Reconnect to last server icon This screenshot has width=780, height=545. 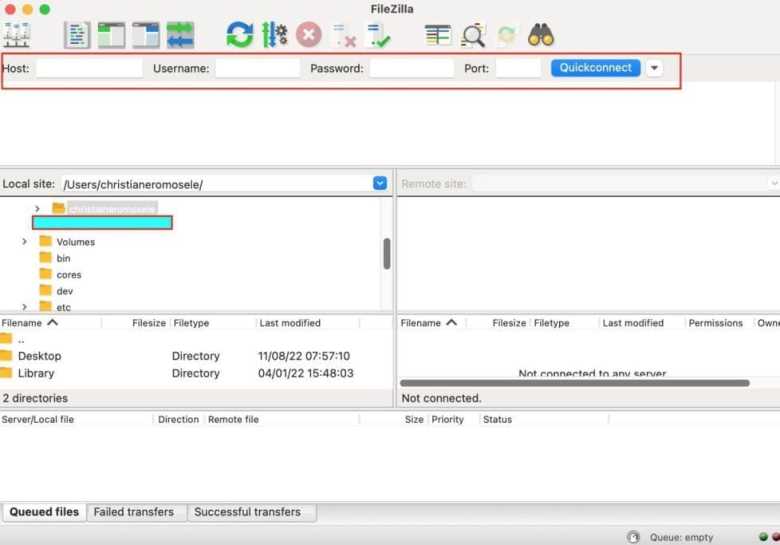coord(378,36)
